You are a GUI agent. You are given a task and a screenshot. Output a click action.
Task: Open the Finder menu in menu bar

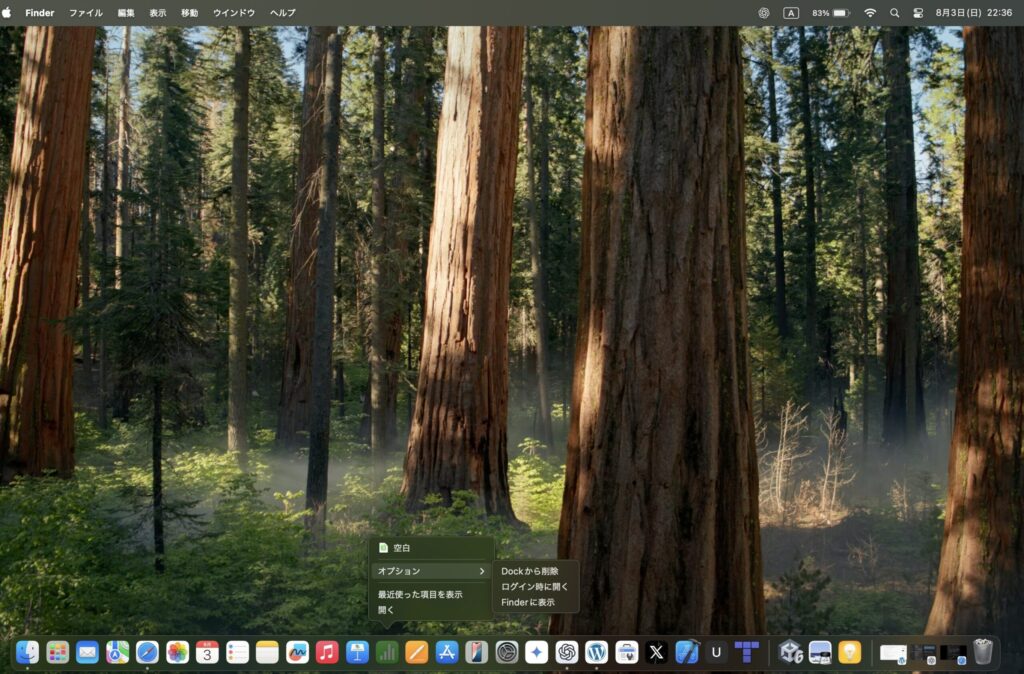[39, 12]
